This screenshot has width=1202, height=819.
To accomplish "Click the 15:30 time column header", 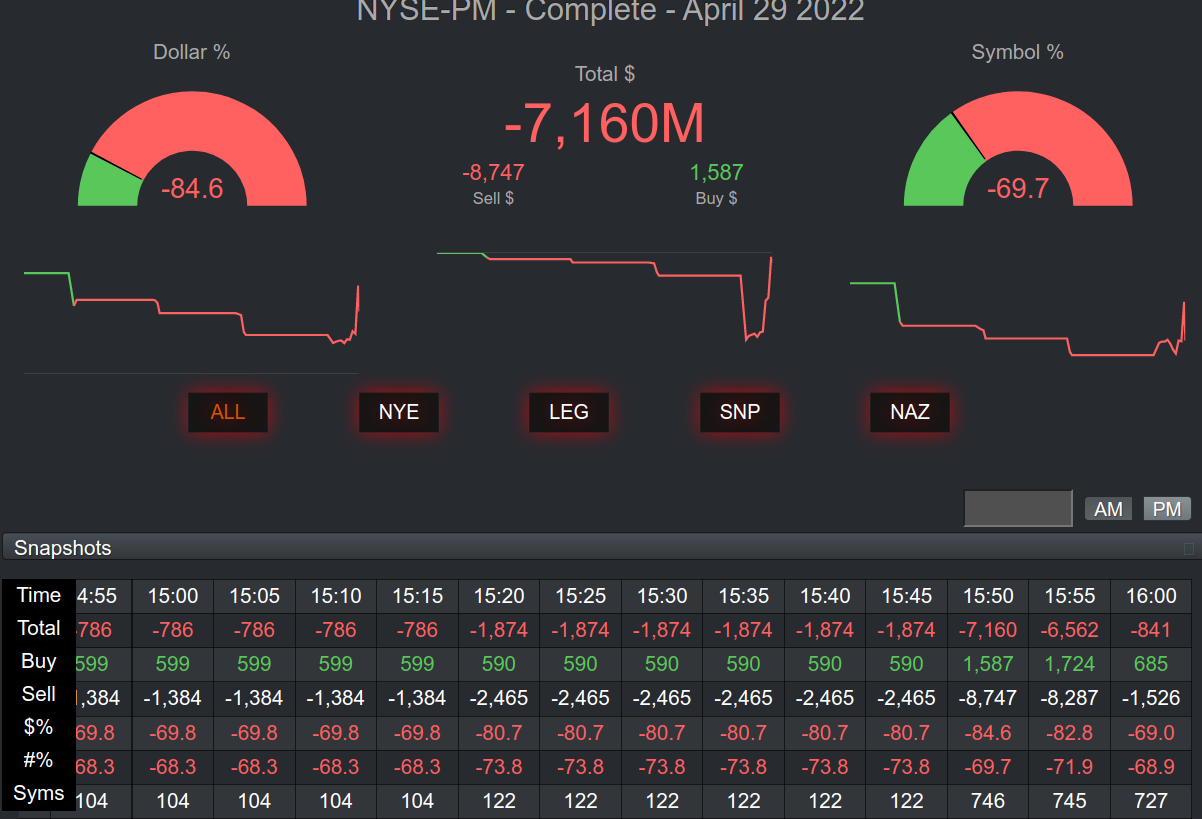I will pyautogui.click(x=662, y=596).
